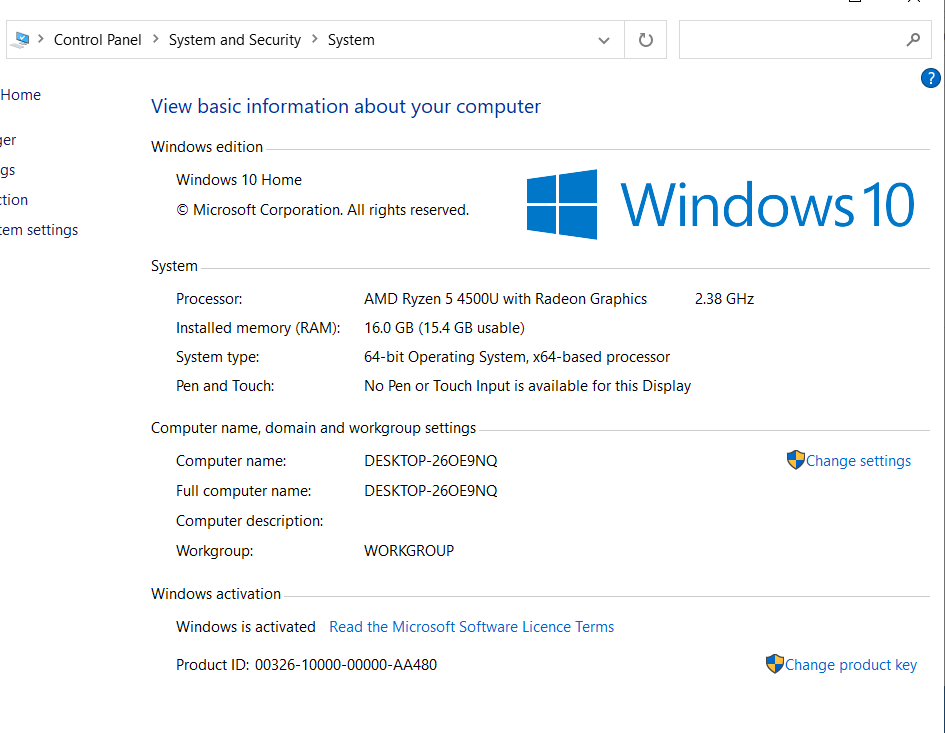The height and width of the screenshot is (733, 945).
Task: Click the Computer description label
Action: tap(250, 521)
